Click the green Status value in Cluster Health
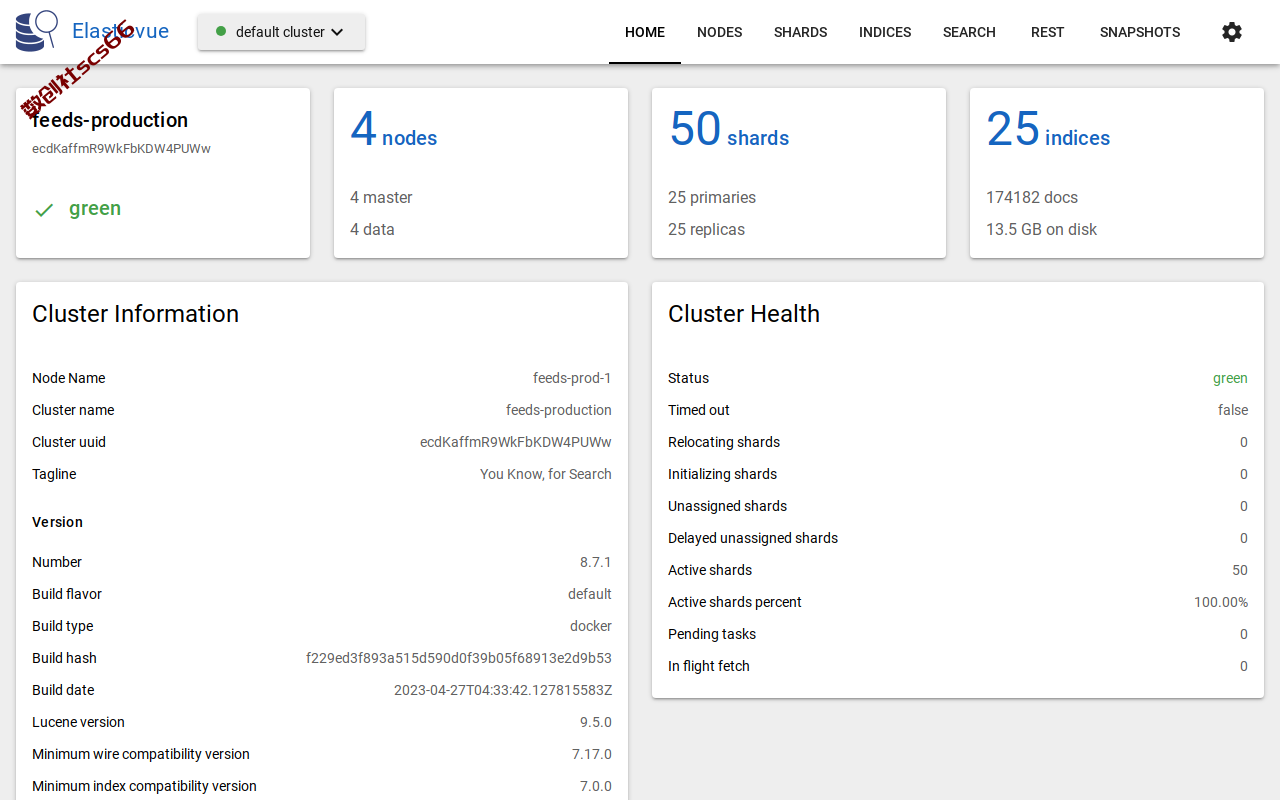1280x800 pixels. pyautogui.click(x=1230, y=378)
